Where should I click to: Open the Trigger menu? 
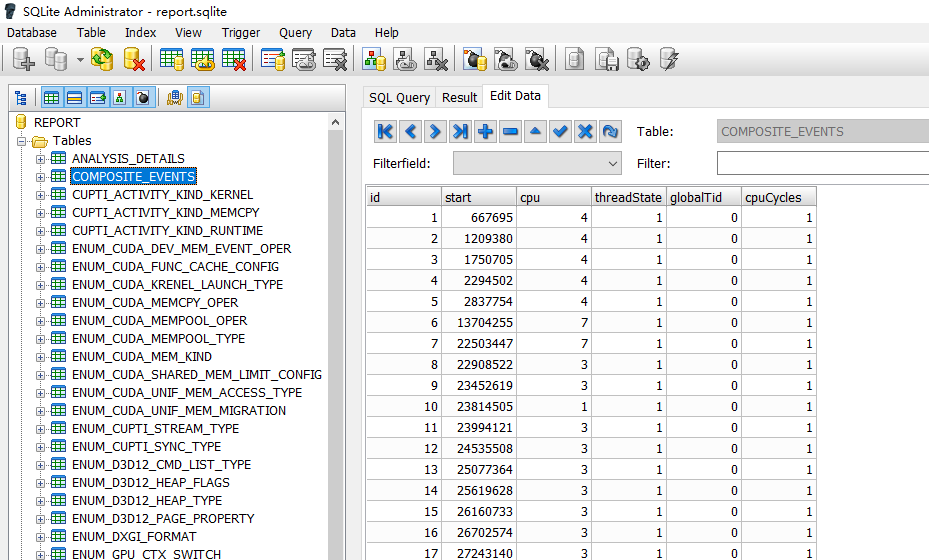[240, 32]
